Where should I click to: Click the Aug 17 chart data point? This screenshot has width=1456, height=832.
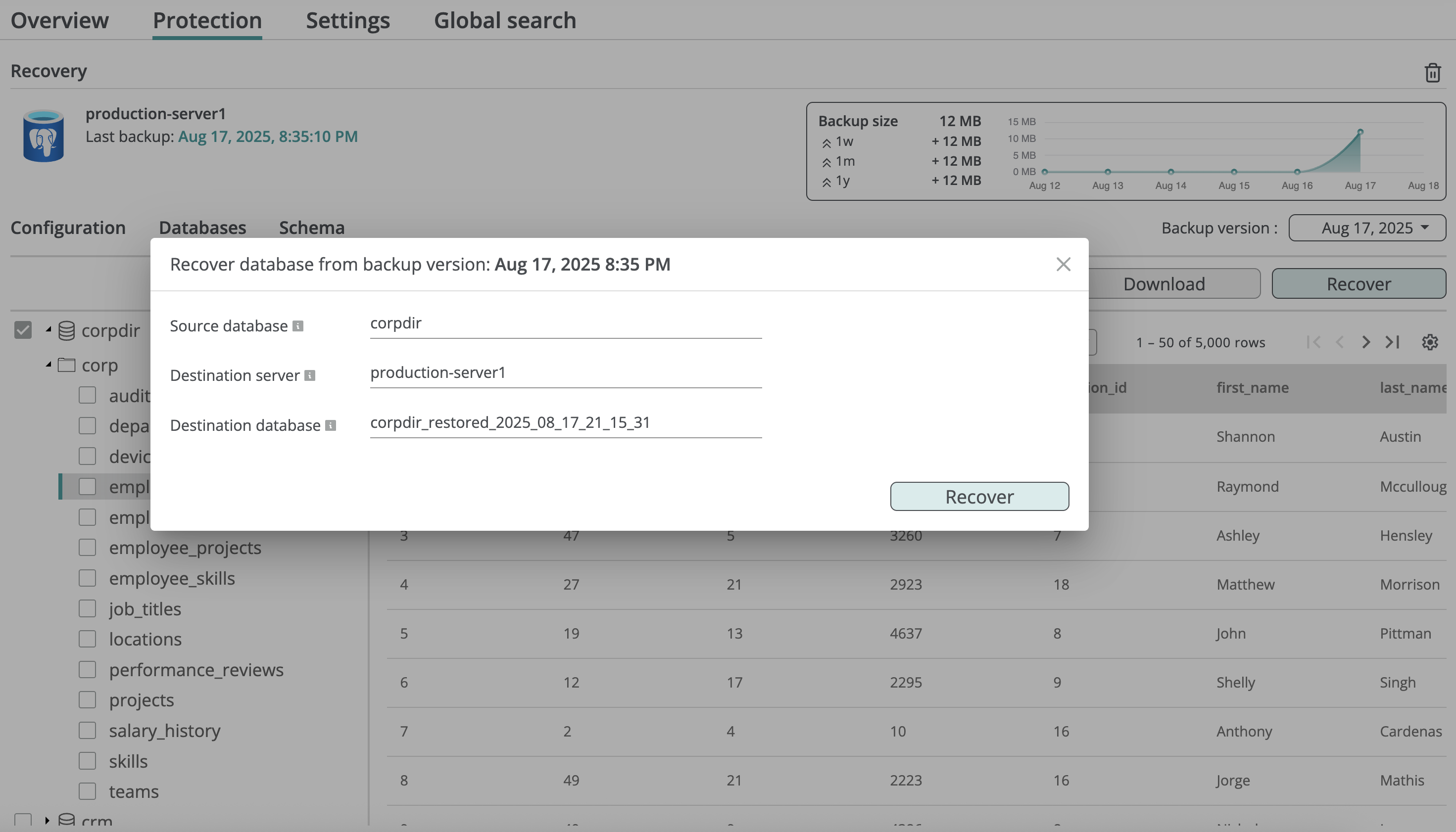point(1360,132)
